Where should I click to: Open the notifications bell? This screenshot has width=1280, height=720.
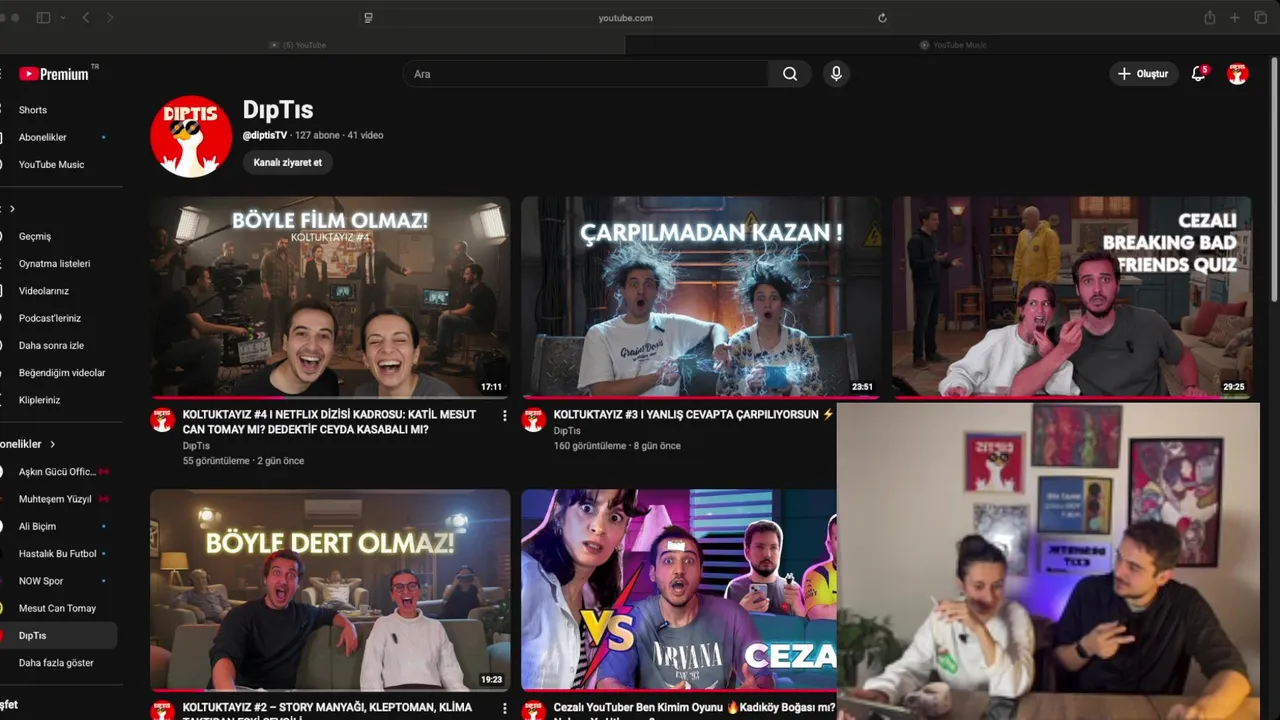(1198, 74)
